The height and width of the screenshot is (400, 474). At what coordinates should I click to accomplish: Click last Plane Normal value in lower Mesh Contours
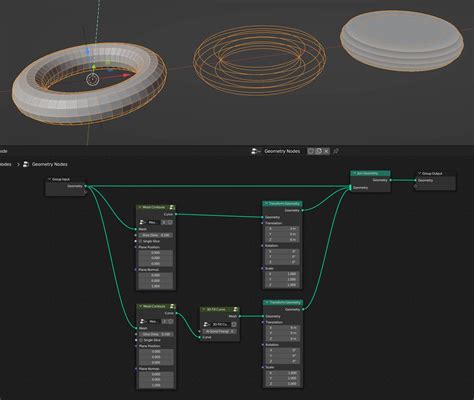coord(156,385)
